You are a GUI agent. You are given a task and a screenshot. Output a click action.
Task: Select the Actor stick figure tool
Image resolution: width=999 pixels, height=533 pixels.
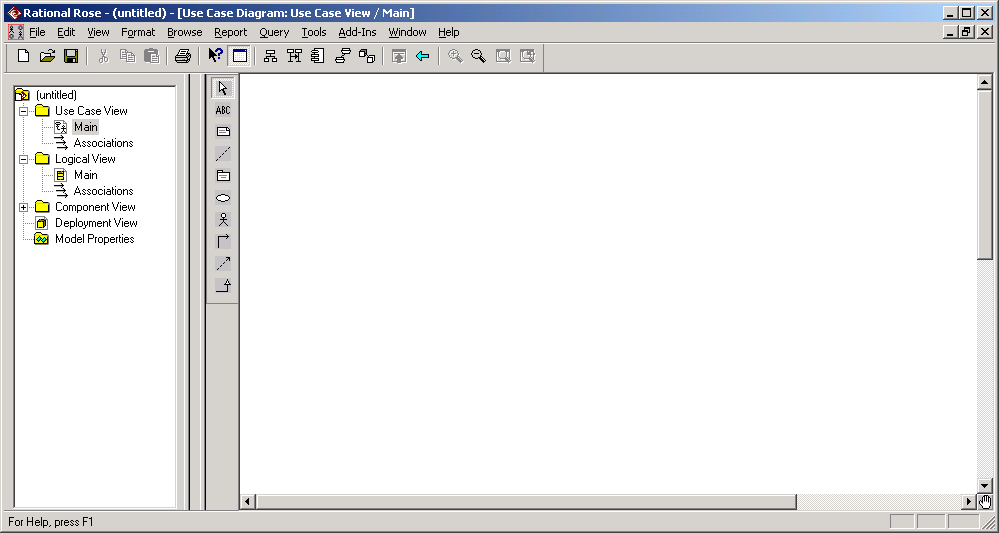(x=223, y=220)
